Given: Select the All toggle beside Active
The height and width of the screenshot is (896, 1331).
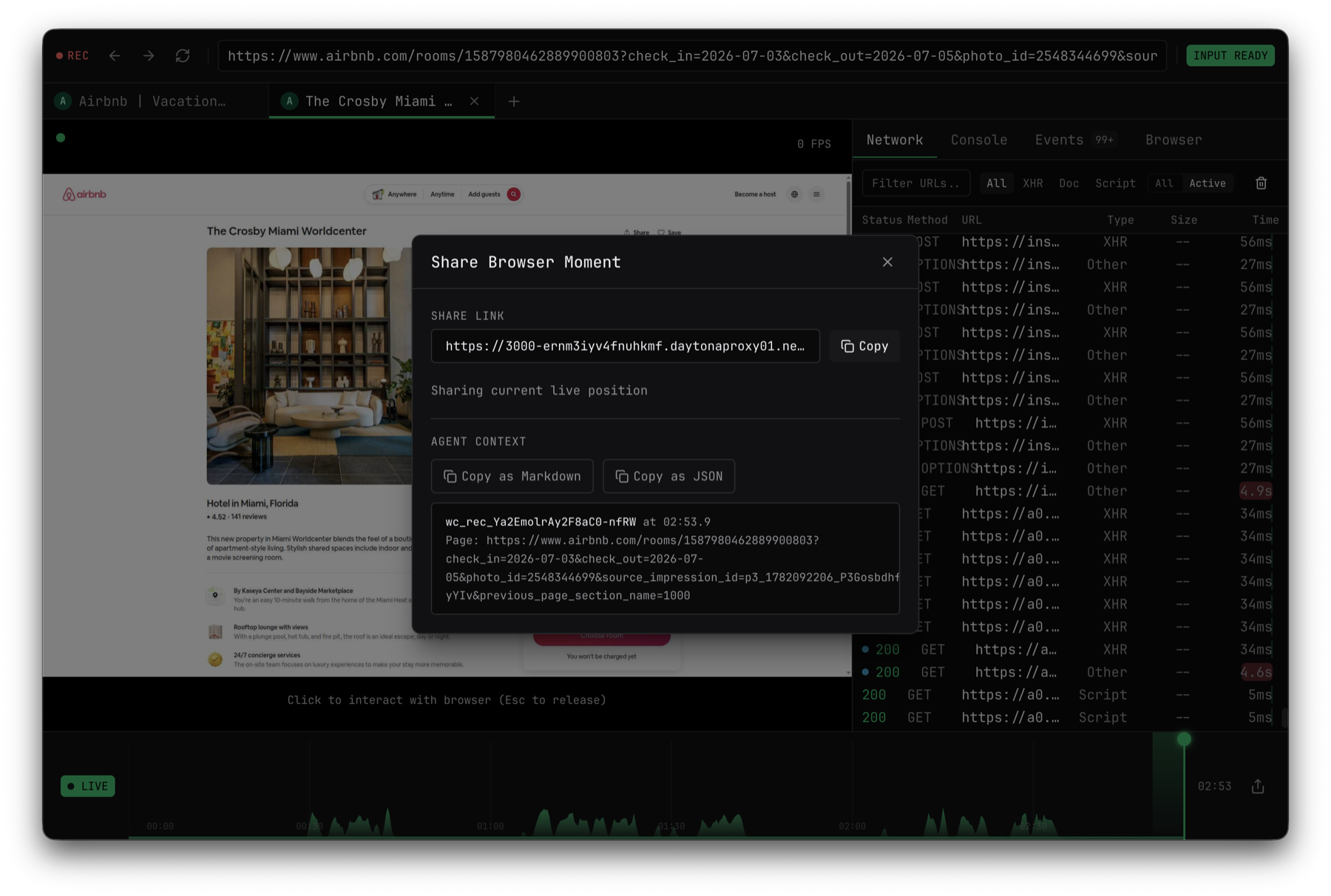Looking at the screenshot, I should (1164, 183).
